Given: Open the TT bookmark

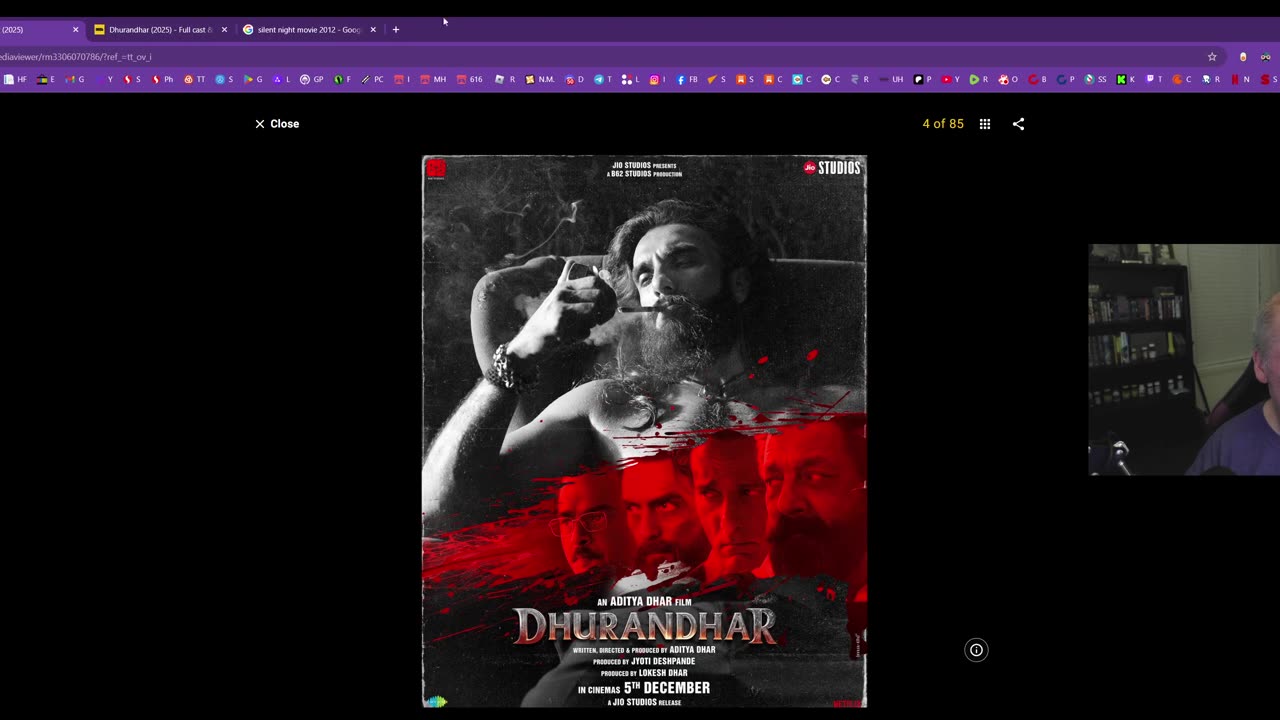Looking at the screenshot, I should [x=195, y=79].
